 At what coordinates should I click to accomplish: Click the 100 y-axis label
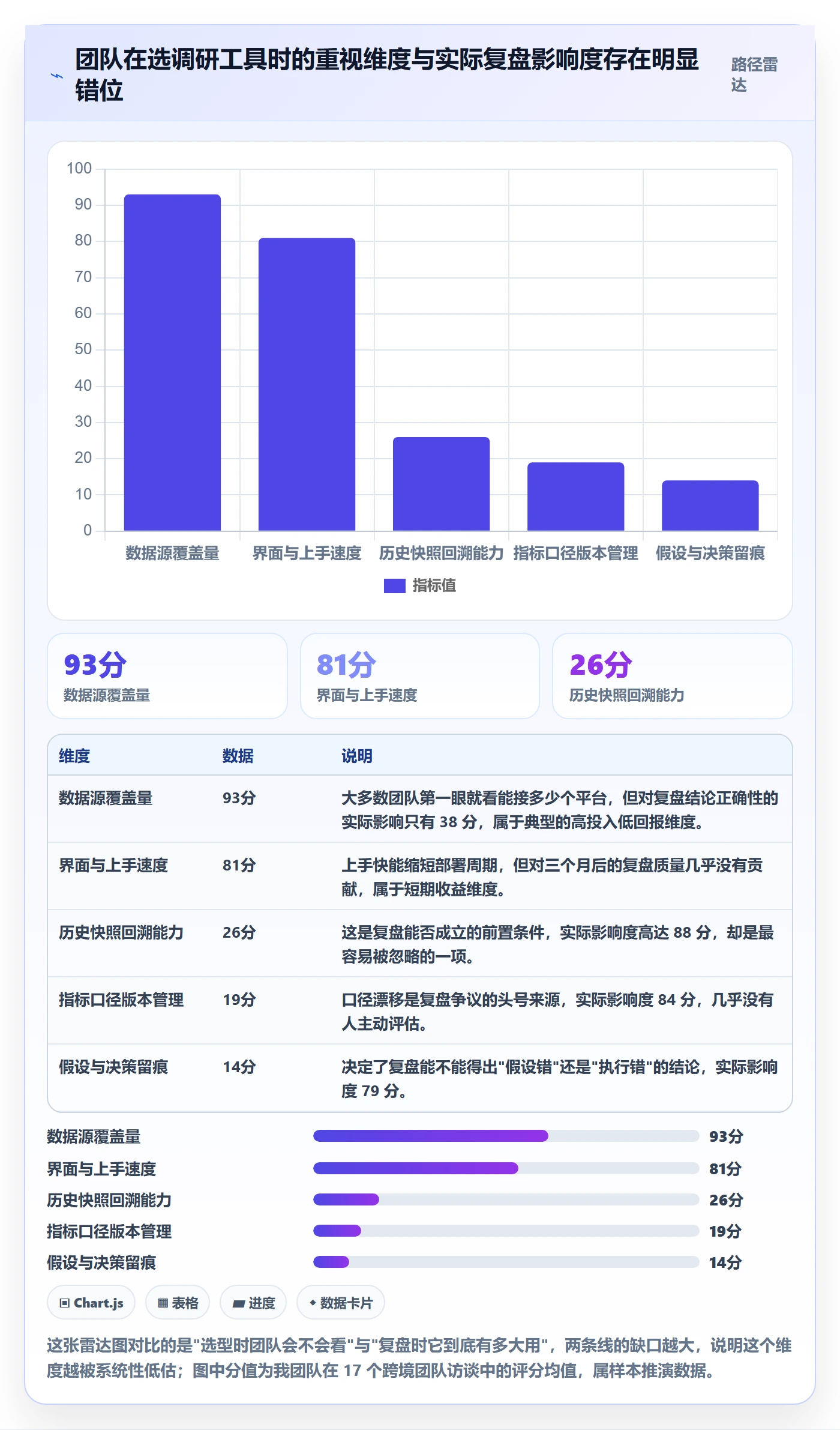(x=79, y=169)
